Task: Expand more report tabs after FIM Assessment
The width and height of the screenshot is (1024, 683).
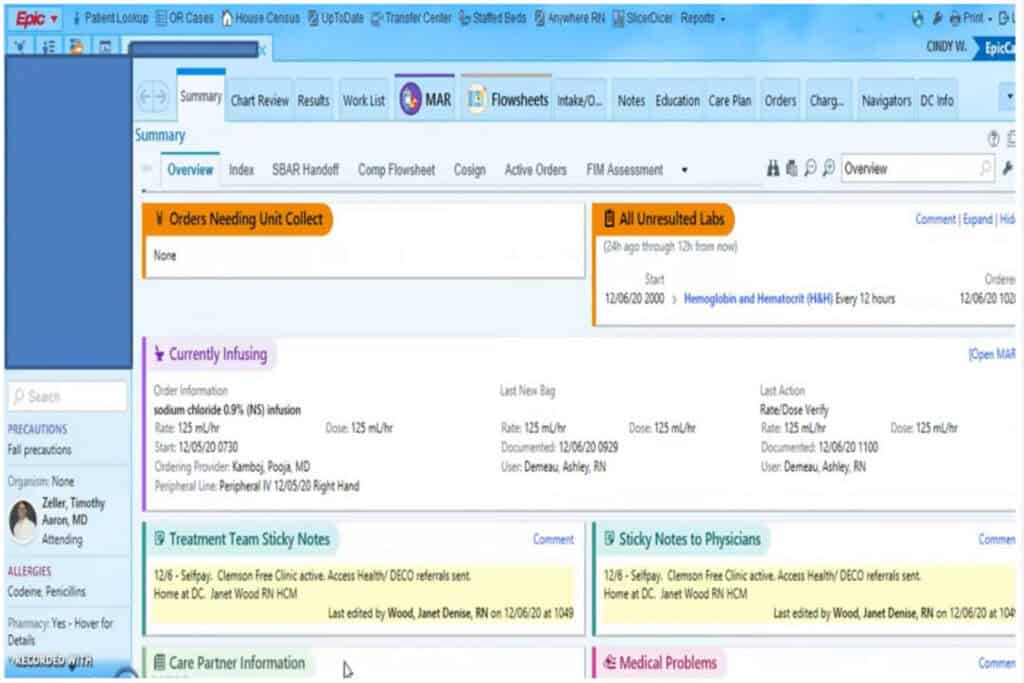Action: tap(684, 170)
